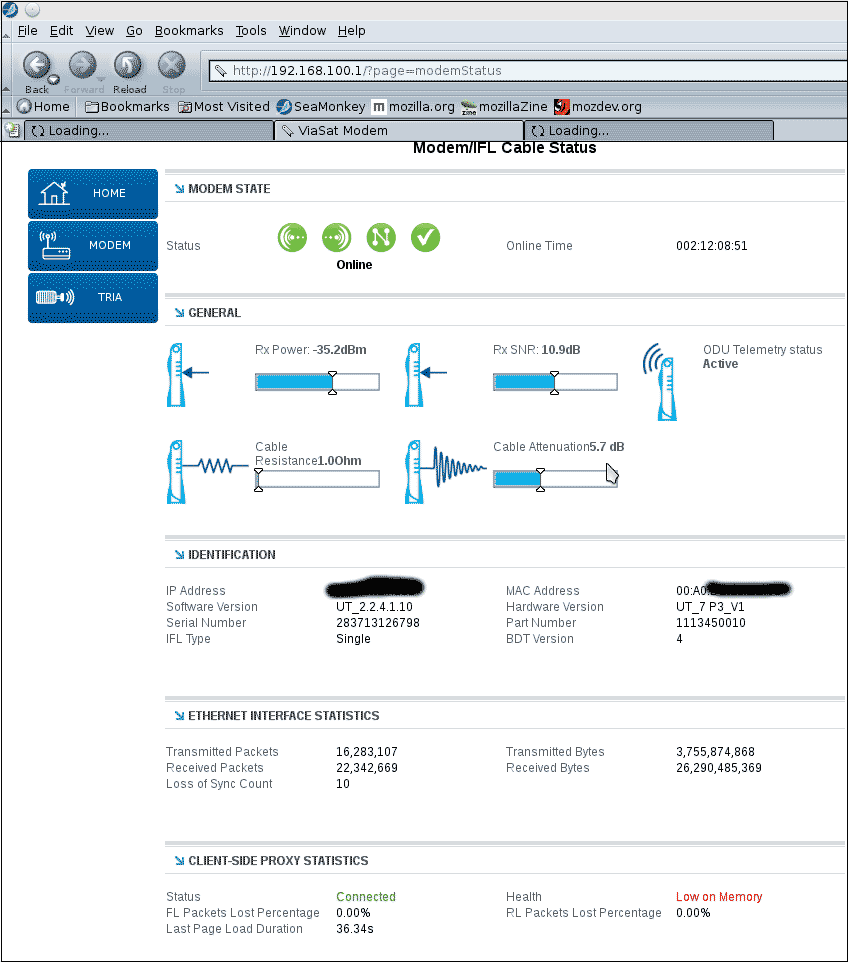Click the MODEM sidebar button
Image resolution: width=848 pixels, height=962 pixels.
[93, 246]
